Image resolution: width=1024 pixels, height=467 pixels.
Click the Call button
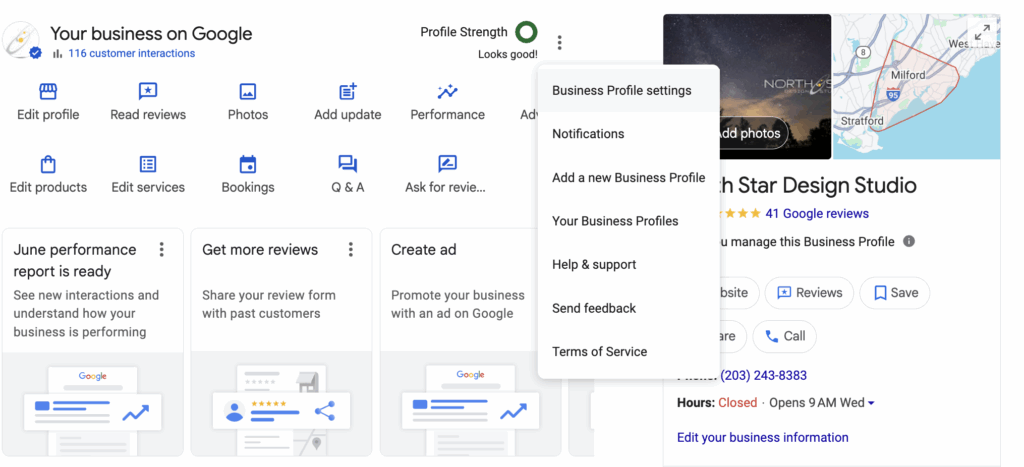(x=784, y=336)
